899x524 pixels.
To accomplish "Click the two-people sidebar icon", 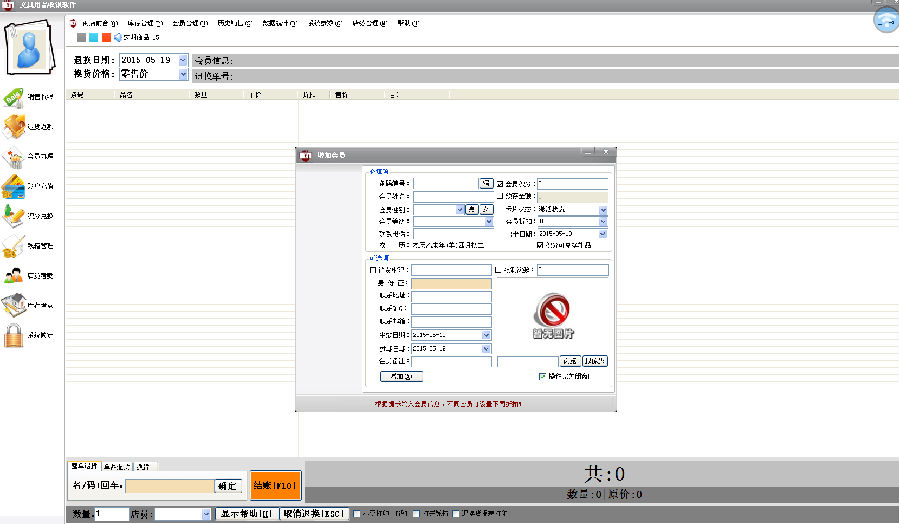I will 14,275.
